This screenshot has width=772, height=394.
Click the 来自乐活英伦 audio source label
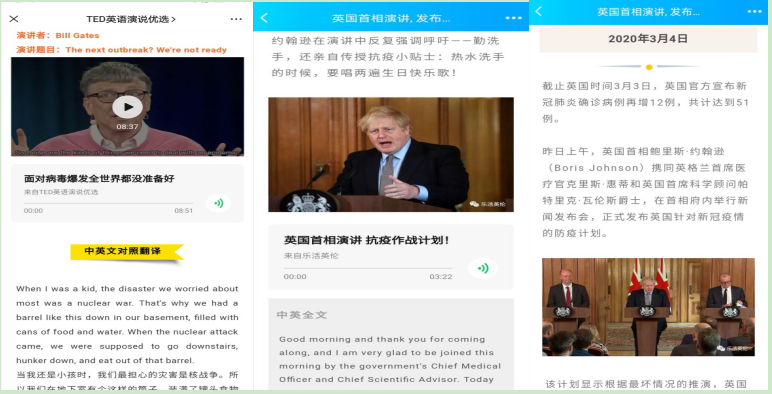point(311,256)
